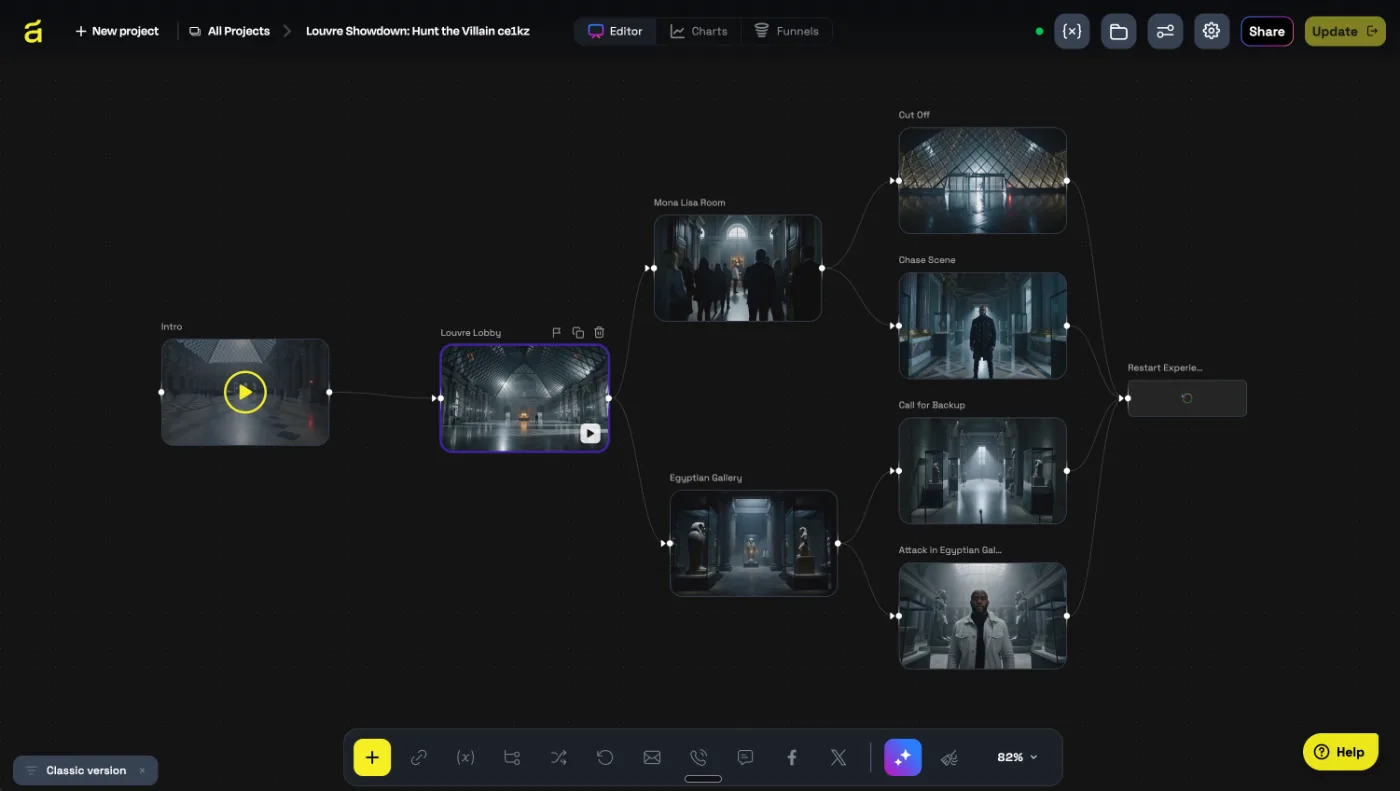
Task: Click the broom clean-up layout icon
Action: pyautogui.click(x=949, y=757)
